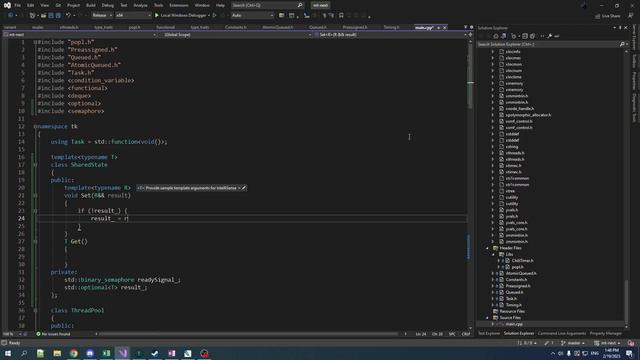Collapse the void Set function outline
Screen dimensions: 640x360
point(35,196)
